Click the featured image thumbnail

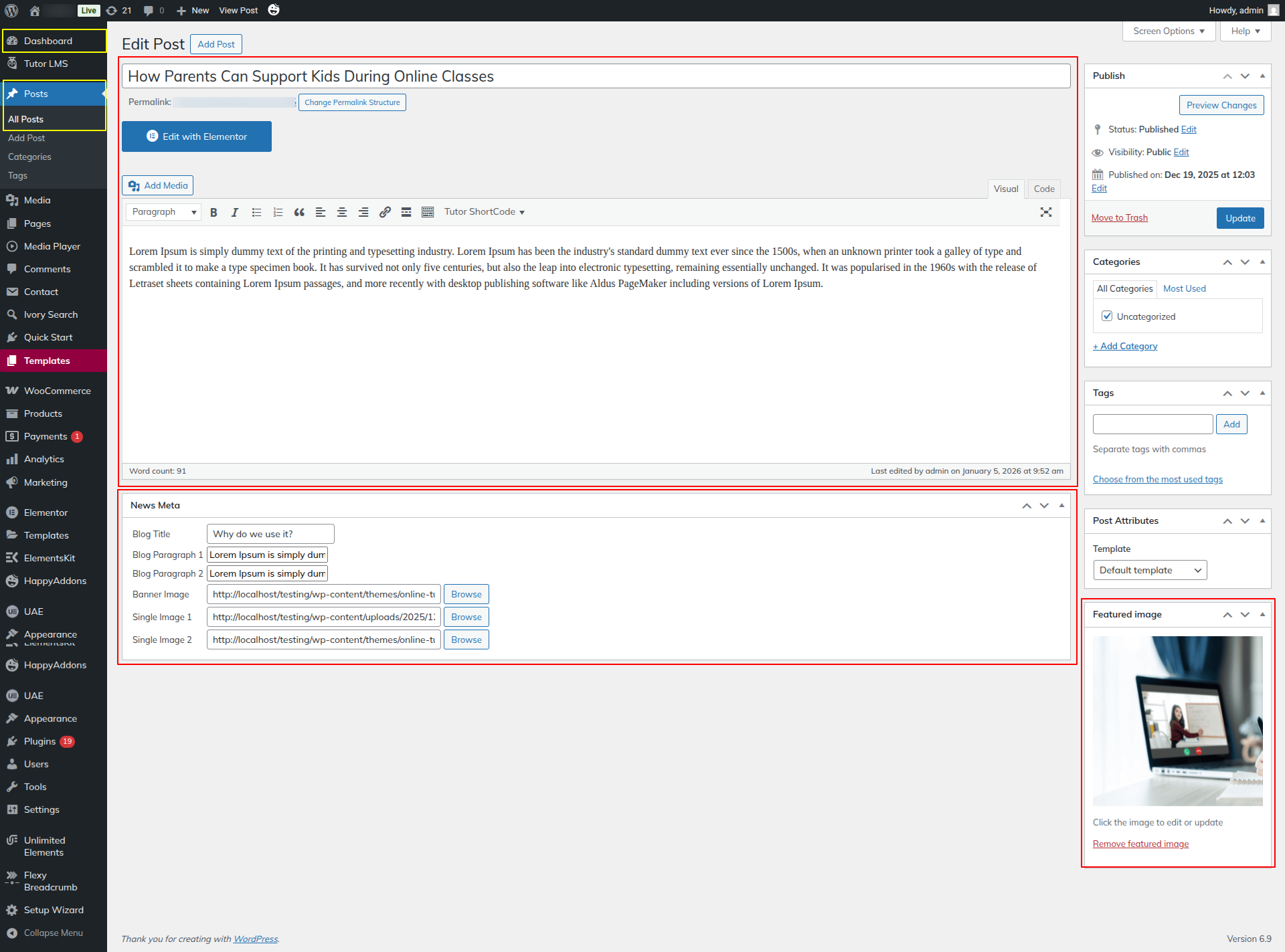point(1177,721)
